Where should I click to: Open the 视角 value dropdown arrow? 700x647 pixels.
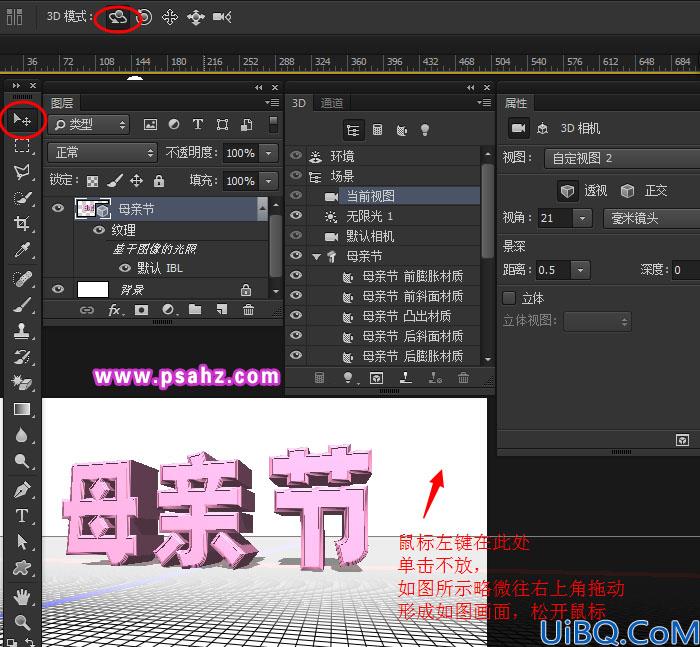click(582, 218)
